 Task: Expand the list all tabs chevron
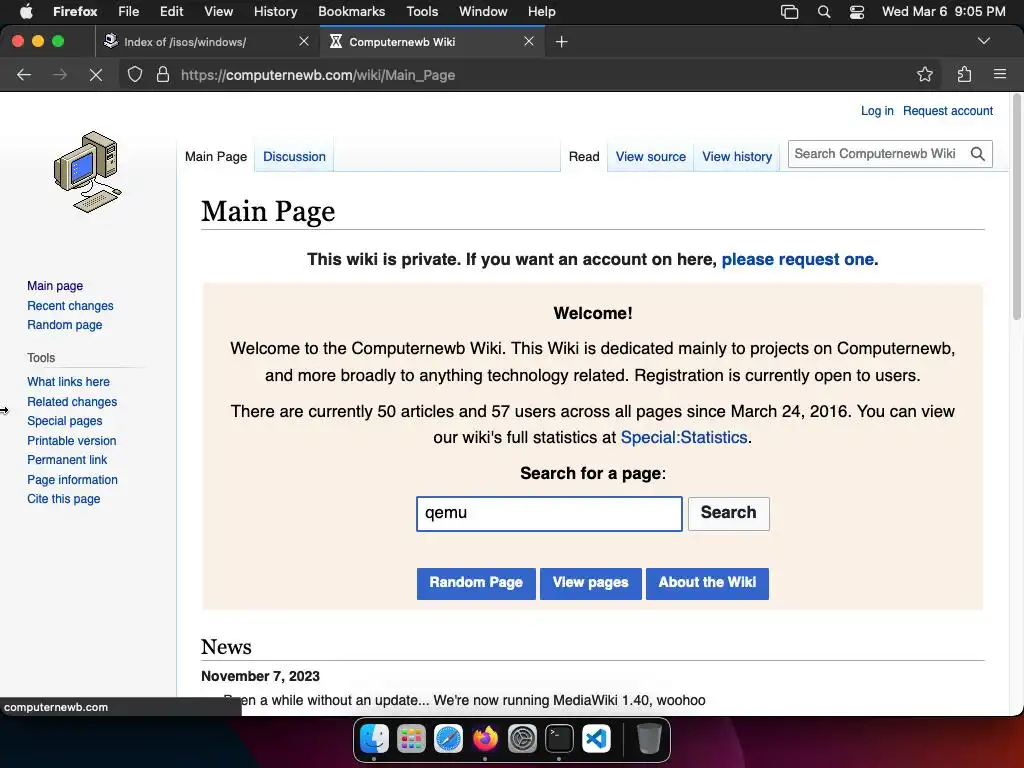[x=984, y=41]
